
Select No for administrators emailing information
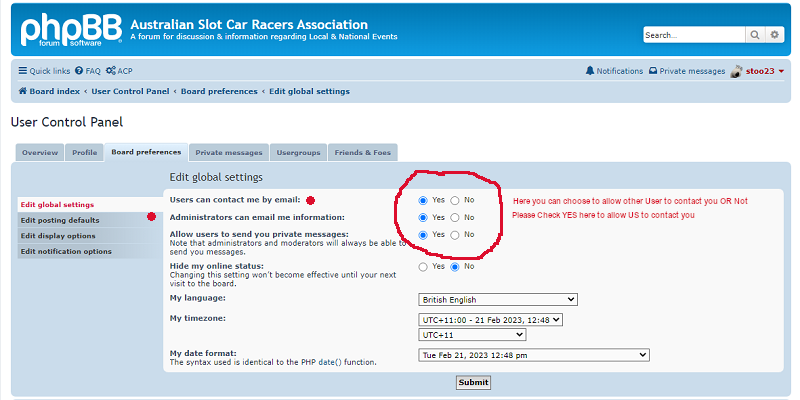[455, 217]
